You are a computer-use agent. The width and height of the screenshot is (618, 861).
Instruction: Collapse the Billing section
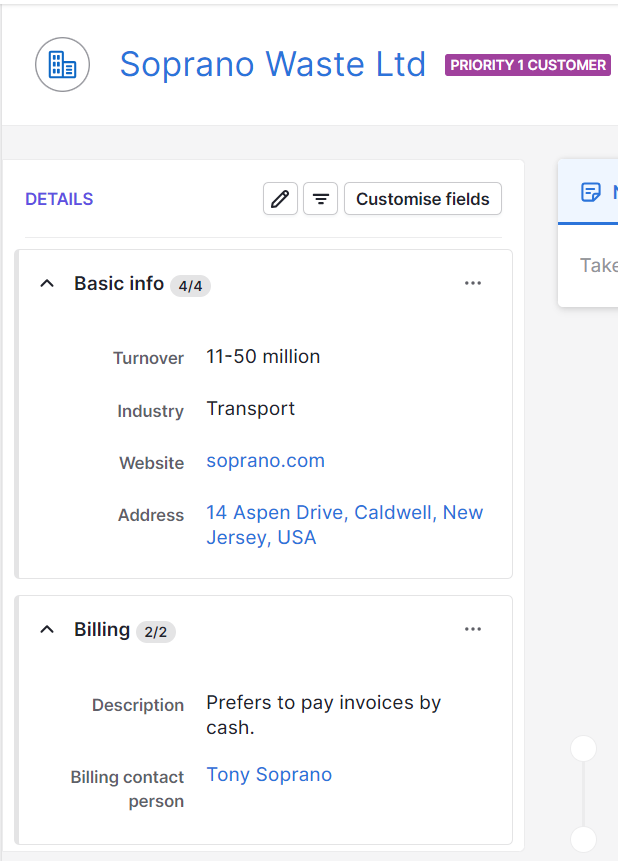[46, 629]
